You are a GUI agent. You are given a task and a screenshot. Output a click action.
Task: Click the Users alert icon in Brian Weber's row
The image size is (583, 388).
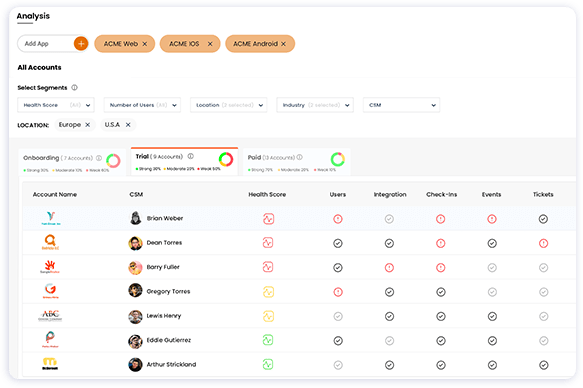pos(338,219)
